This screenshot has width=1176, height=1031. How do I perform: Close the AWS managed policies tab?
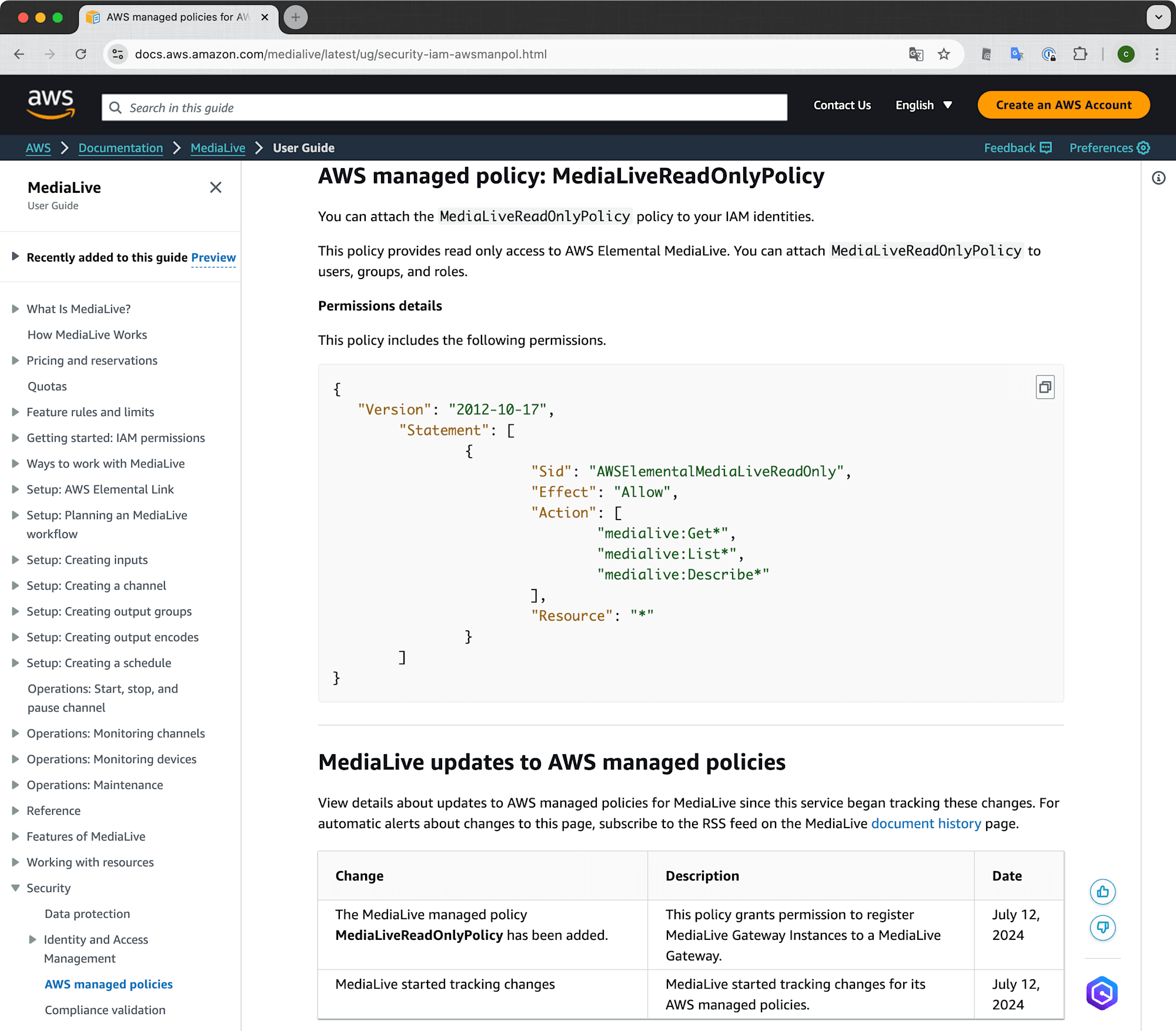pyautogui.click(x=265, y=17)
